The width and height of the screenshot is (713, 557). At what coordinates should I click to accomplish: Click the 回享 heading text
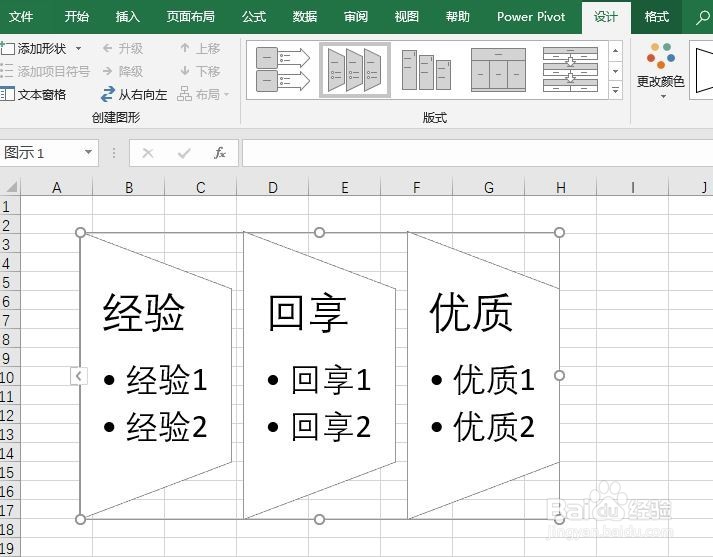(308, 312)
